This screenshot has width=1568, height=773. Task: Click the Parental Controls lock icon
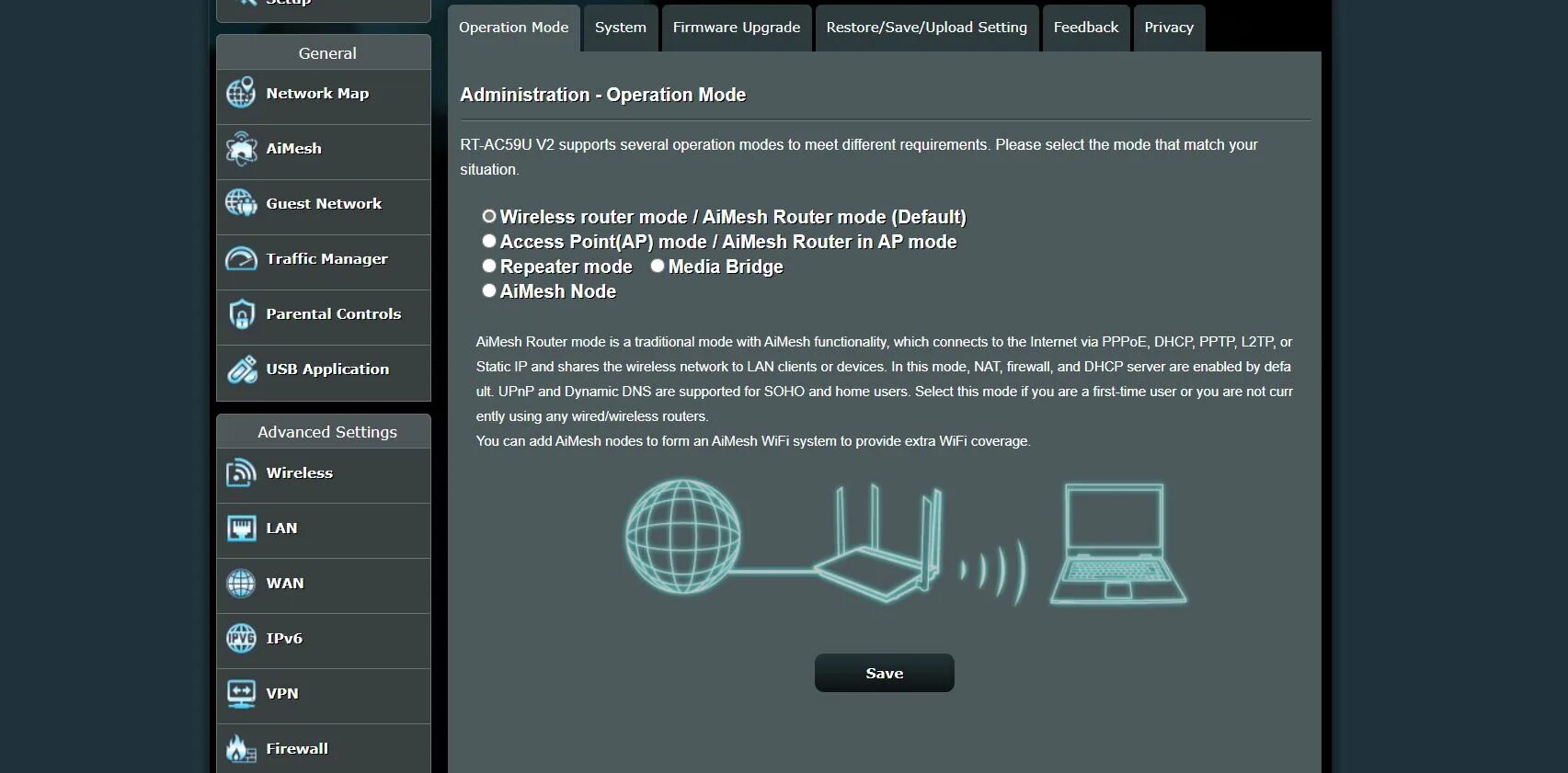241,313
